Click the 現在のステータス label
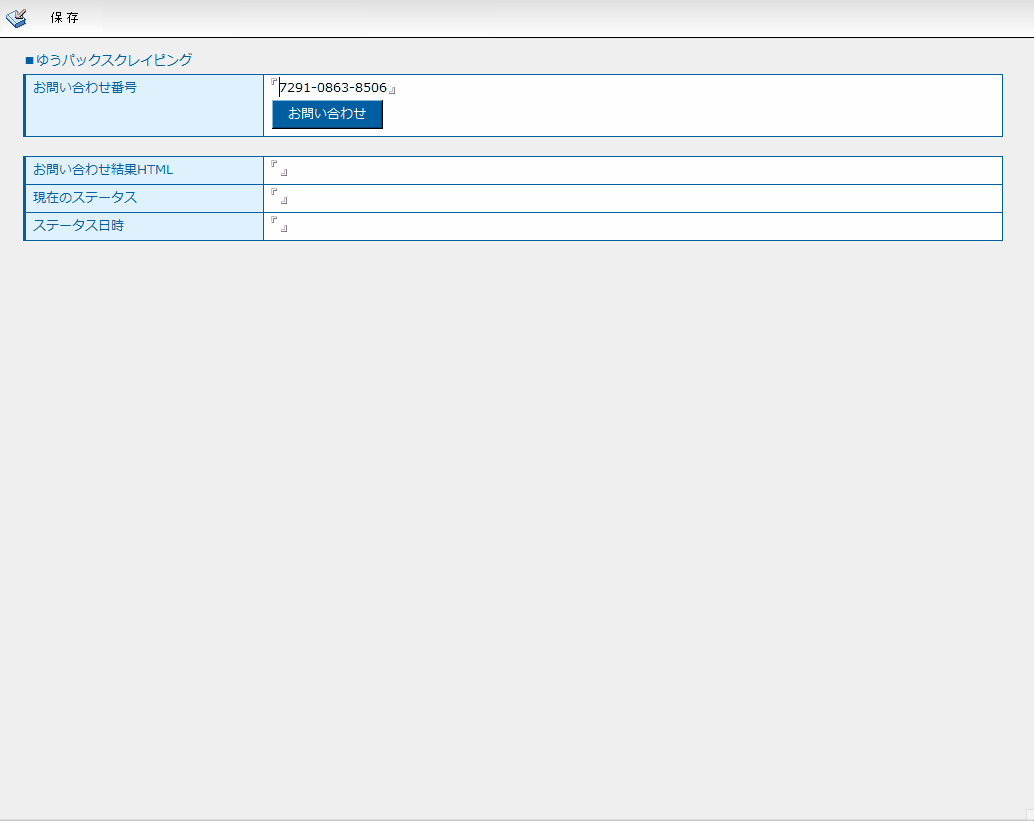This screenshot has height=821, width=1034. point(85,197)
